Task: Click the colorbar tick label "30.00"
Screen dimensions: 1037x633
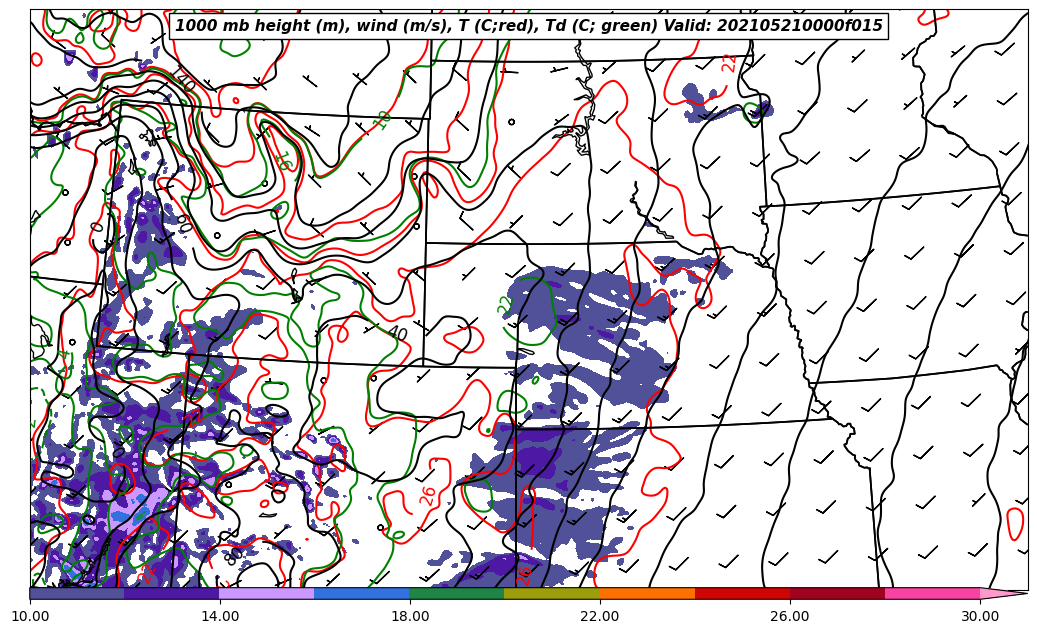Action: [x=980, y=616]
